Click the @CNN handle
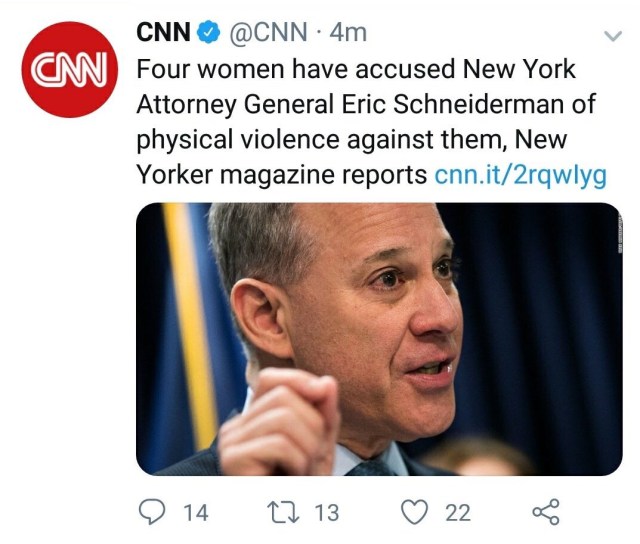Image resolution: width=640 pixels, height=544 pixels. point(270,33)
